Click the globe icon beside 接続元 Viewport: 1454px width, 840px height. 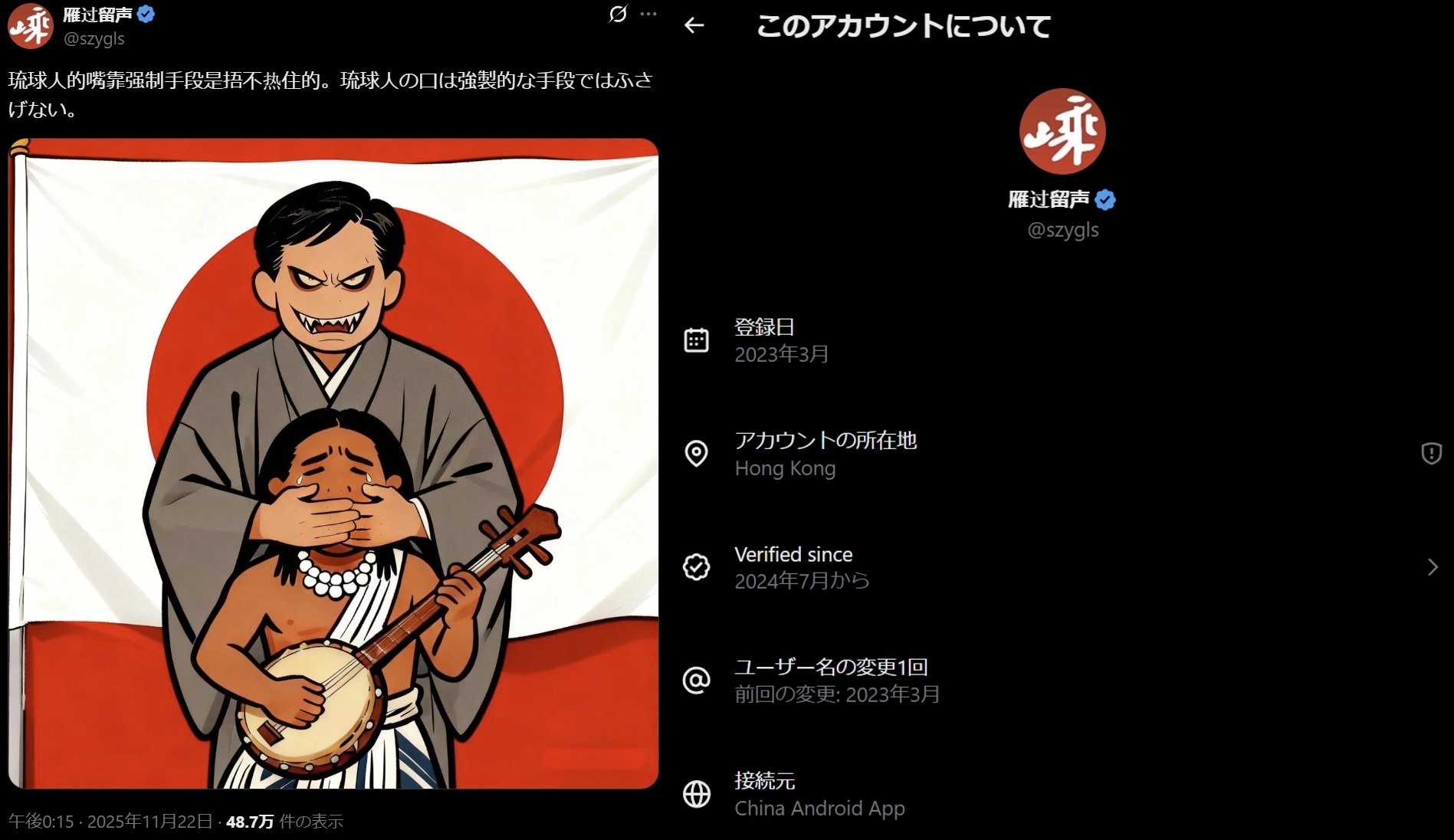(696, 794)
